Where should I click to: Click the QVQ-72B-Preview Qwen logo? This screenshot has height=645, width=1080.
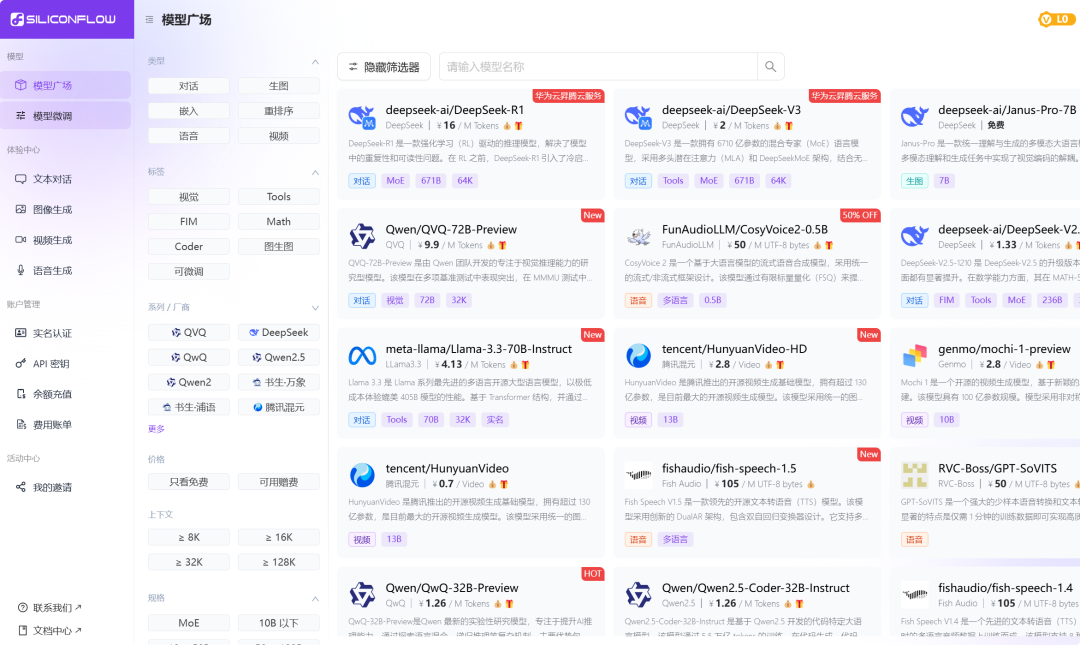[362, 236]
